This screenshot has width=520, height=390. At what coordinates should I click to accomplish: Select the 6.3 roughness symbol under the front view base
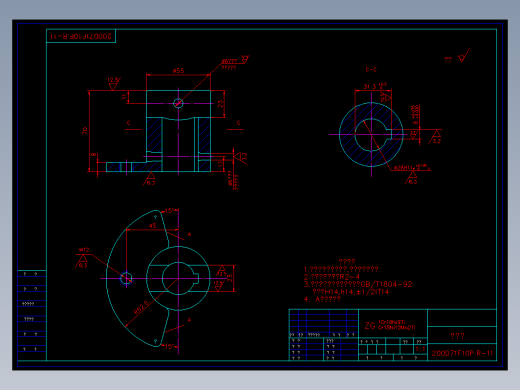(x=150, y=179)
